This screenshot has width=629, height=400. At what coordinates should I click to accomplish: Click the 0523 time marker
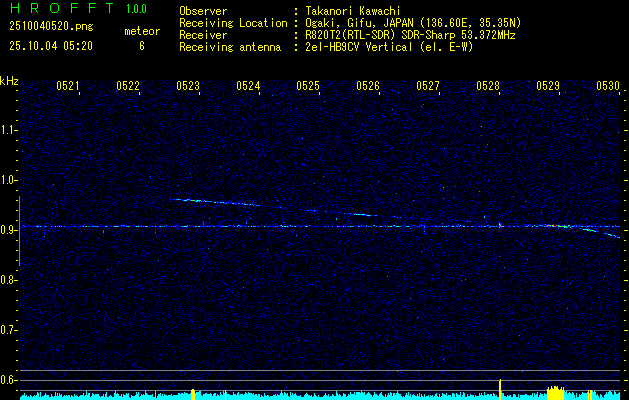point(188,86)
